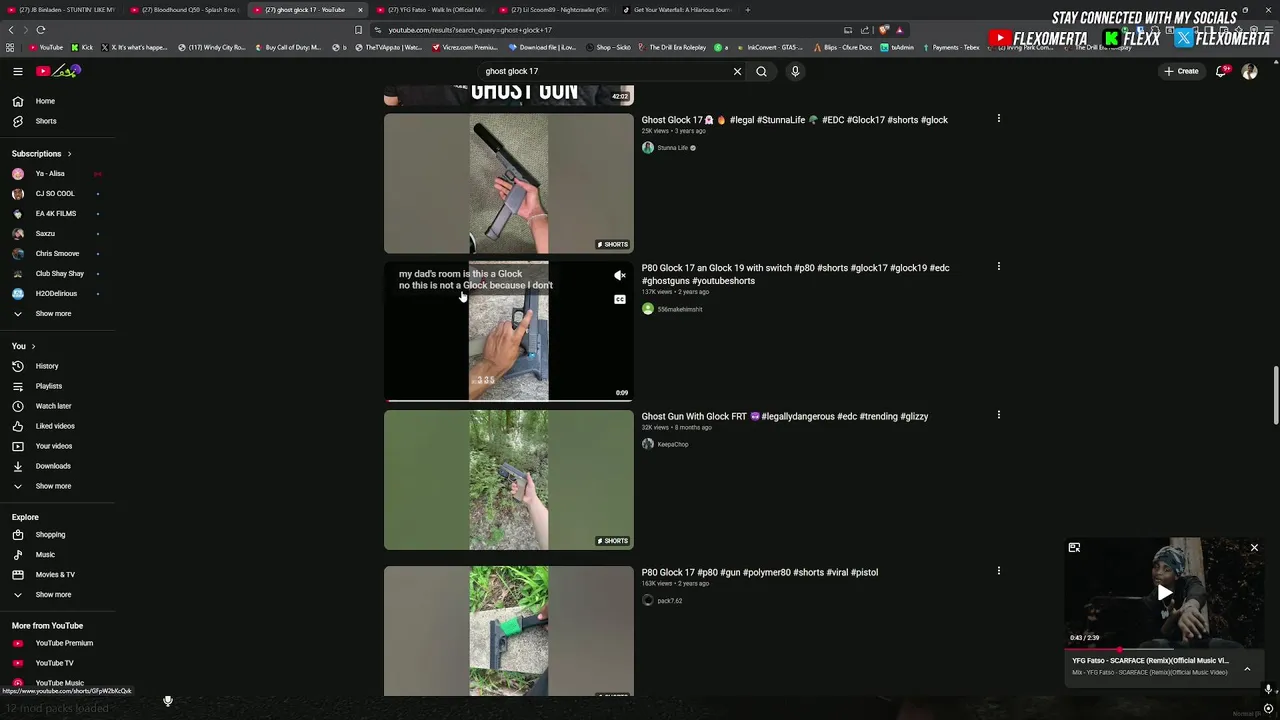Click the YouTube logo in the header
This screenshot has height=720, width=1280.
point(59,71)
